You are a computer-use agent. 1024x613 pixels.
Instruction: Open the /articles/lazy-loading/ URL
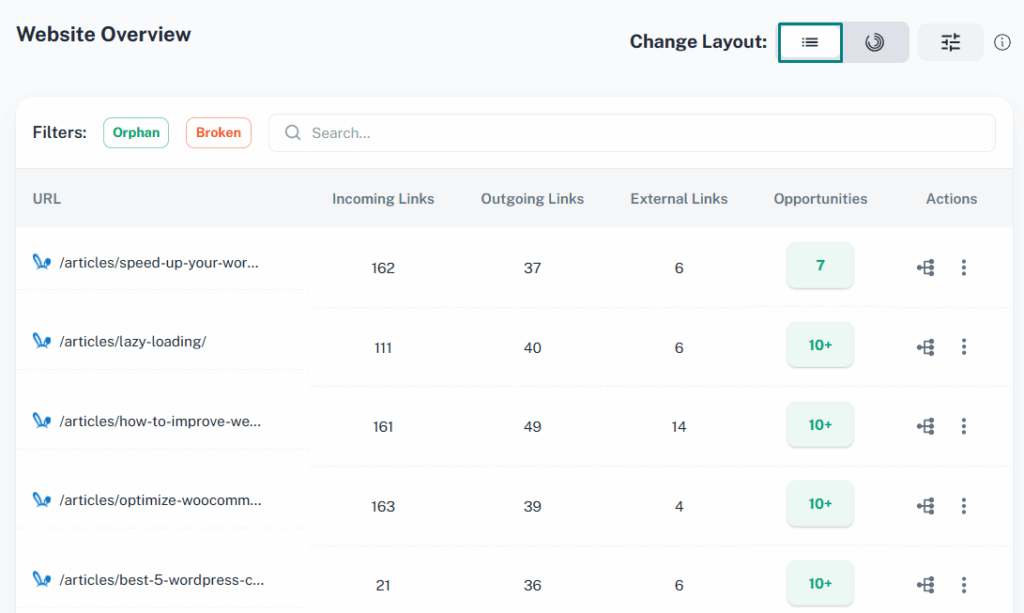tap(133, 341)
